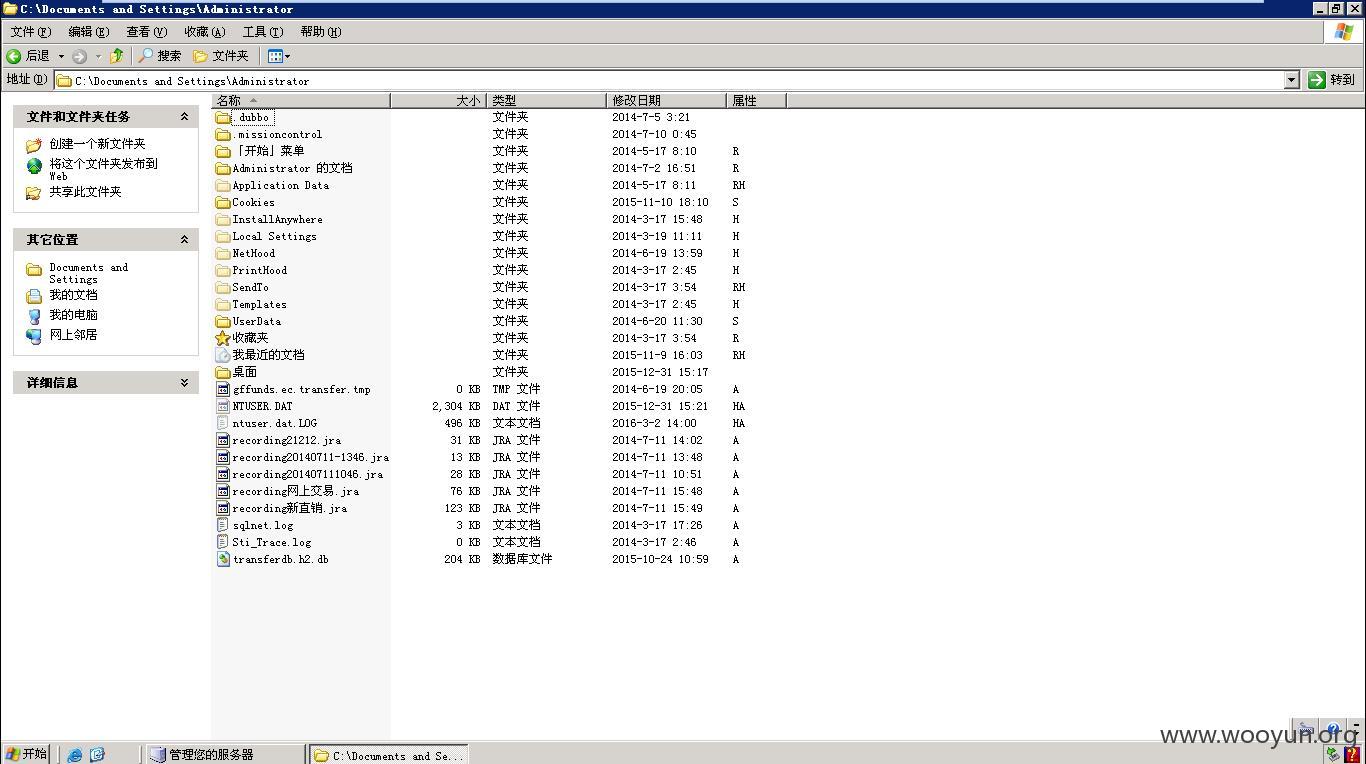Switch to 管理您的服务器 taskbar window
The width and height of the screenshot is (1366, 764).
click(224, 755)
